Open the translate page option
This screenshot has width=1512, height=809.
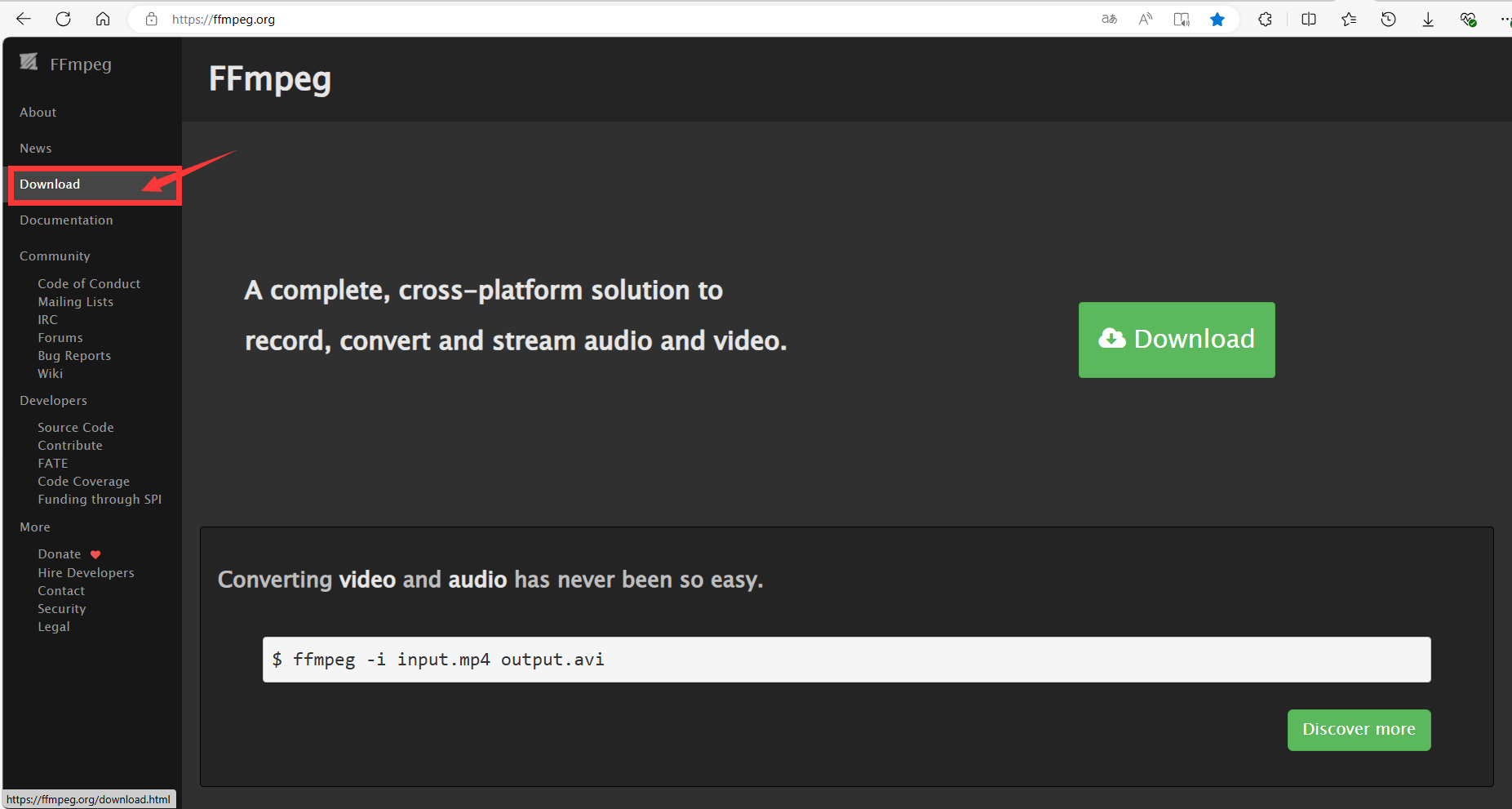1109,19
